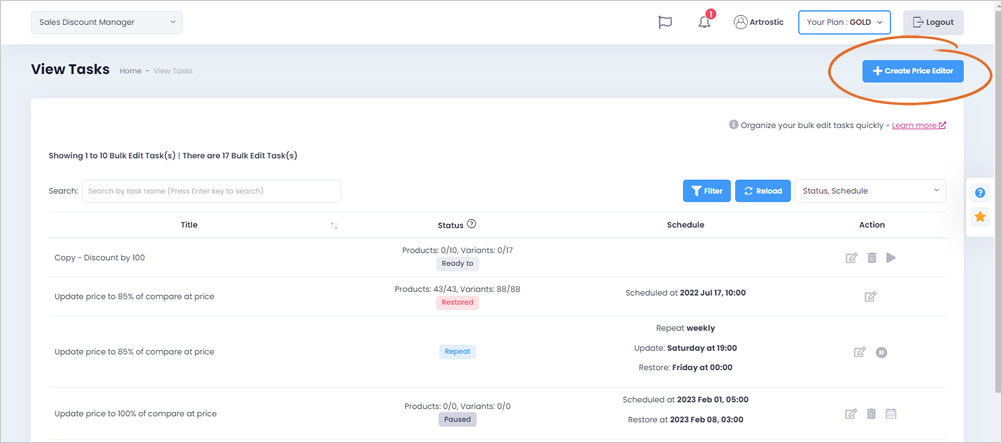
Task: Click the blue help question icon
Action: (x=980, y=193)
